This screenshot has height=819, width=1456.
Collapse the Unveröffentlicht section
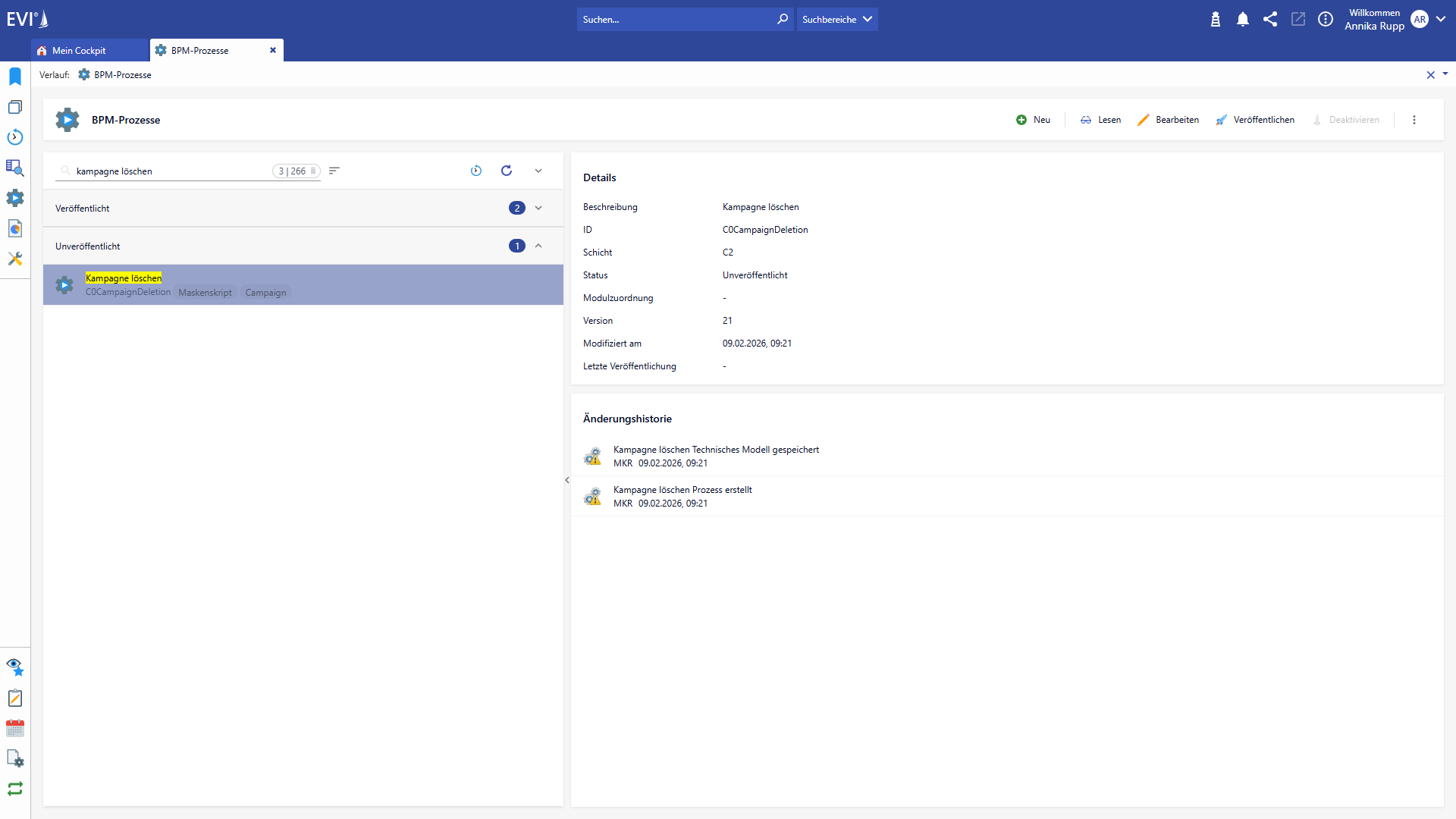[538, 246]
